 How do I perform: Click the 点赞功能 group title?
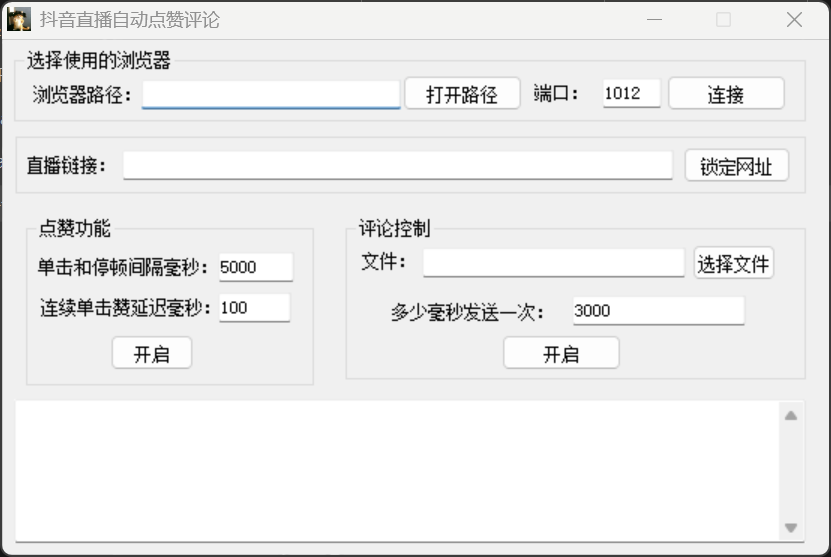point(75,228)
